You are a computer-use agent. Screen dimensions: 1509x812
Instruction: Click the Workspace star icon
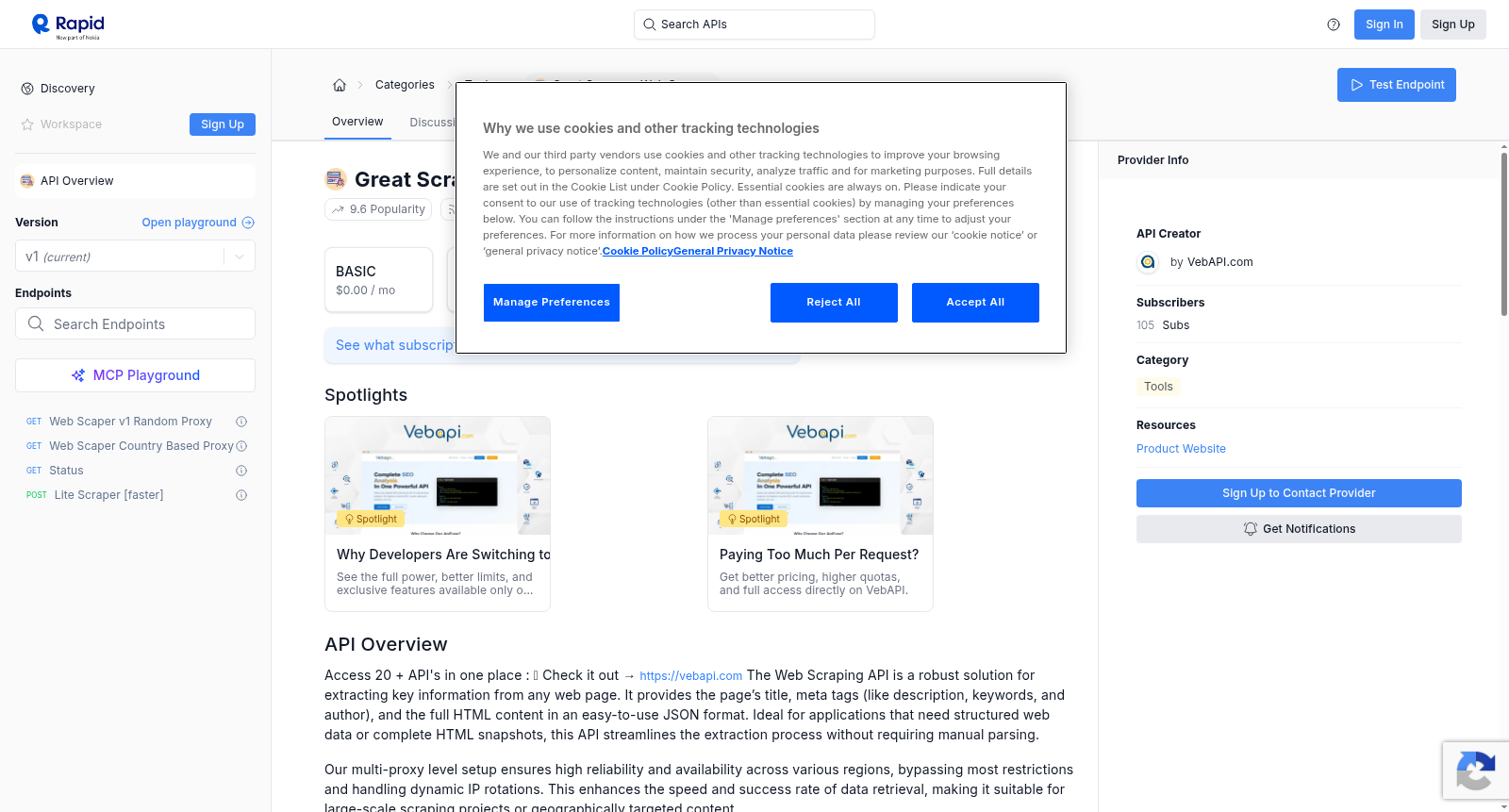click(x=27, y=124)
